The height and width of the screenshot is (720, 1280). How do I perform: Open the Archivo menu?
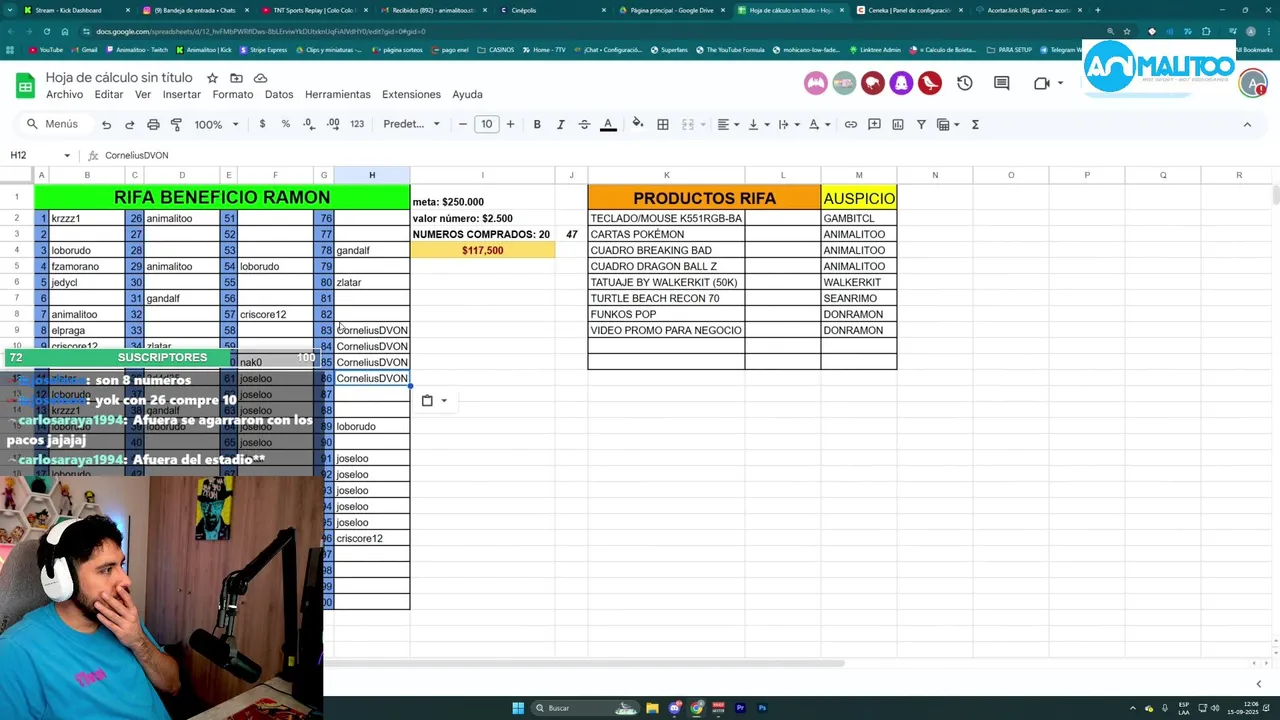tap(64, 94)
